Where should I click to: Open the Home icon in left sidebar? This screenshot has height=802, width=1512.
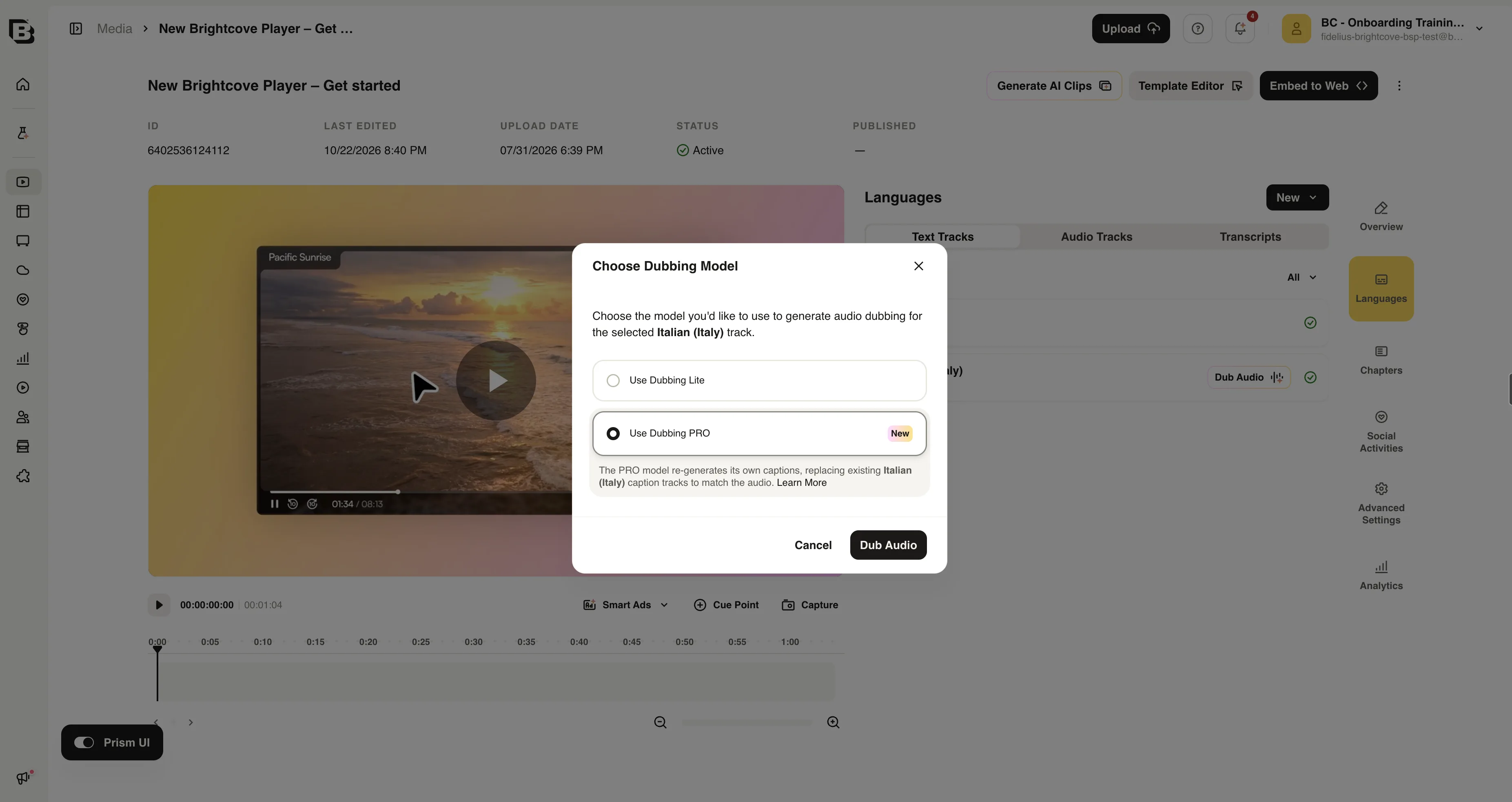click(23, 84)
